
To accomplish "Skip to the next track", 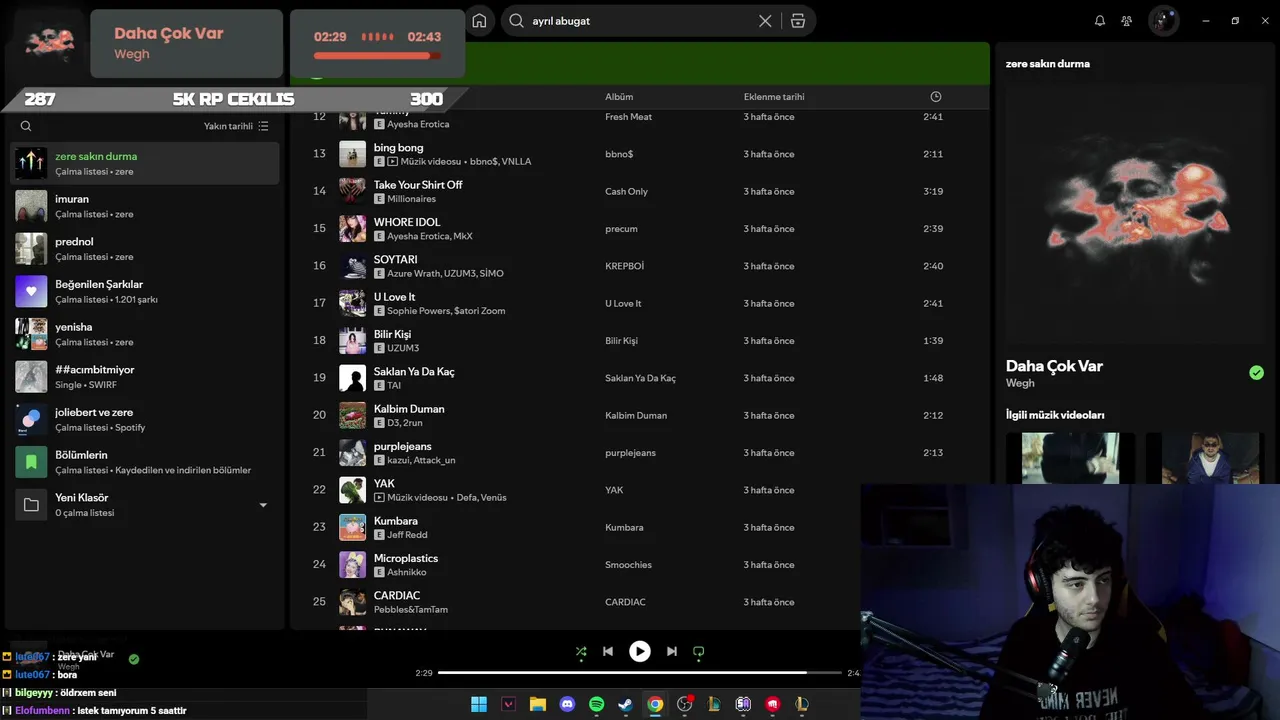I will [672, 651].
